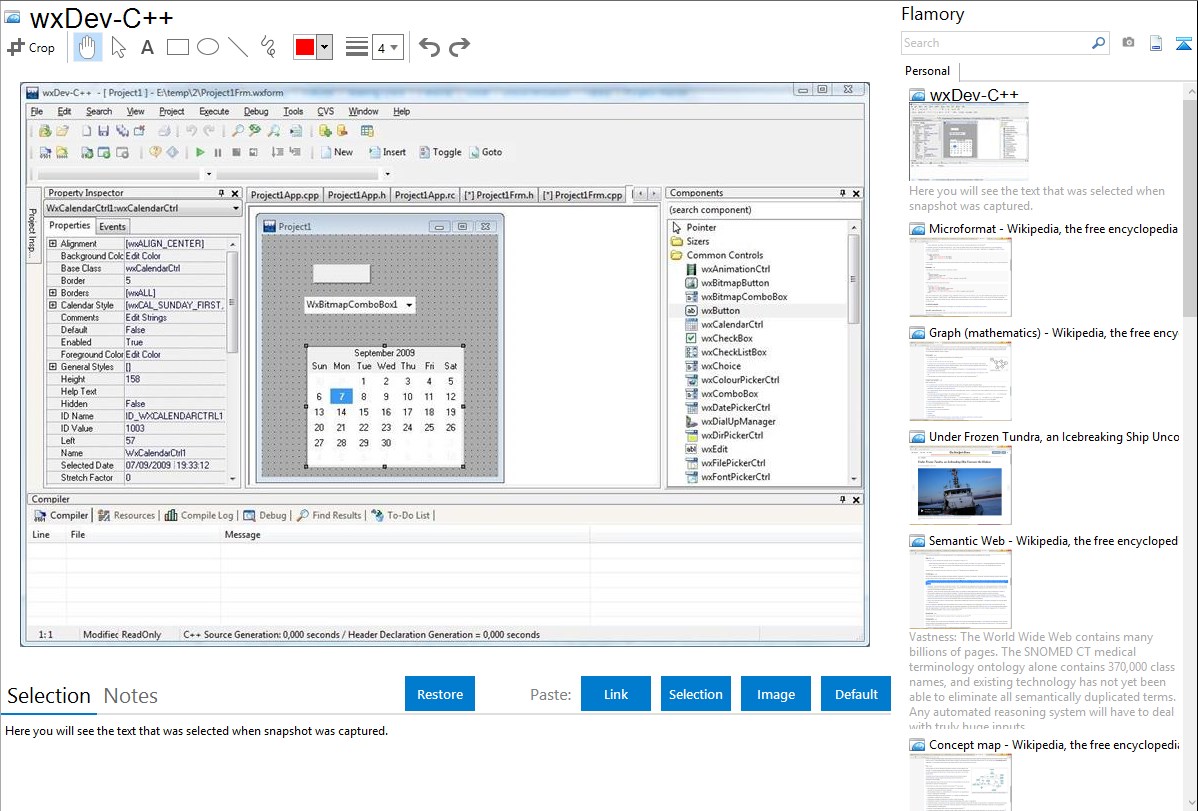Open the Under Frozen Tundra snapshot thumbnail
Screen dimensions: 1198x811
pos(960,486)
